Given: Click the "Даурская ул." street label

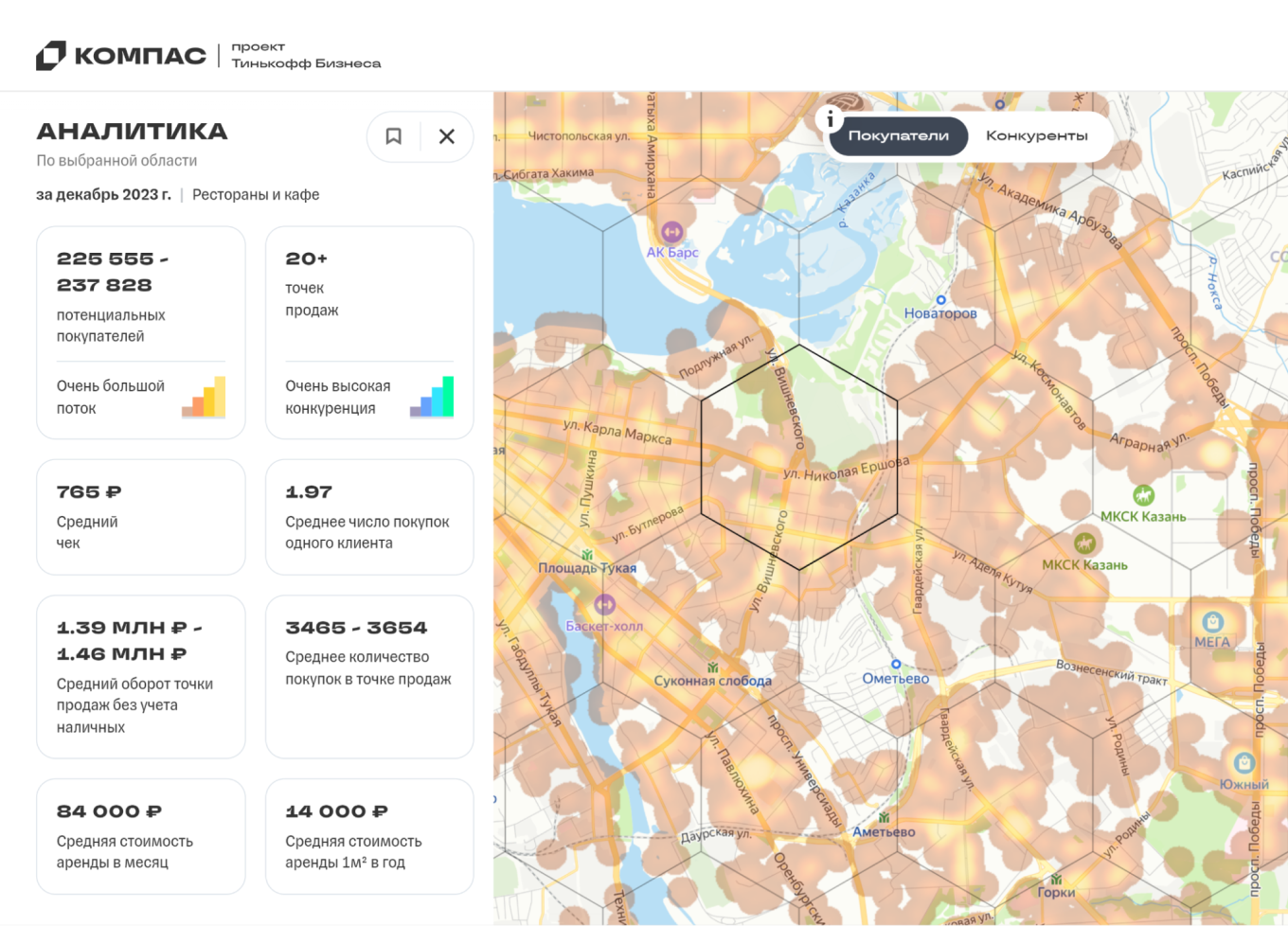Looking at the screenshot, I should click(716, 834).
